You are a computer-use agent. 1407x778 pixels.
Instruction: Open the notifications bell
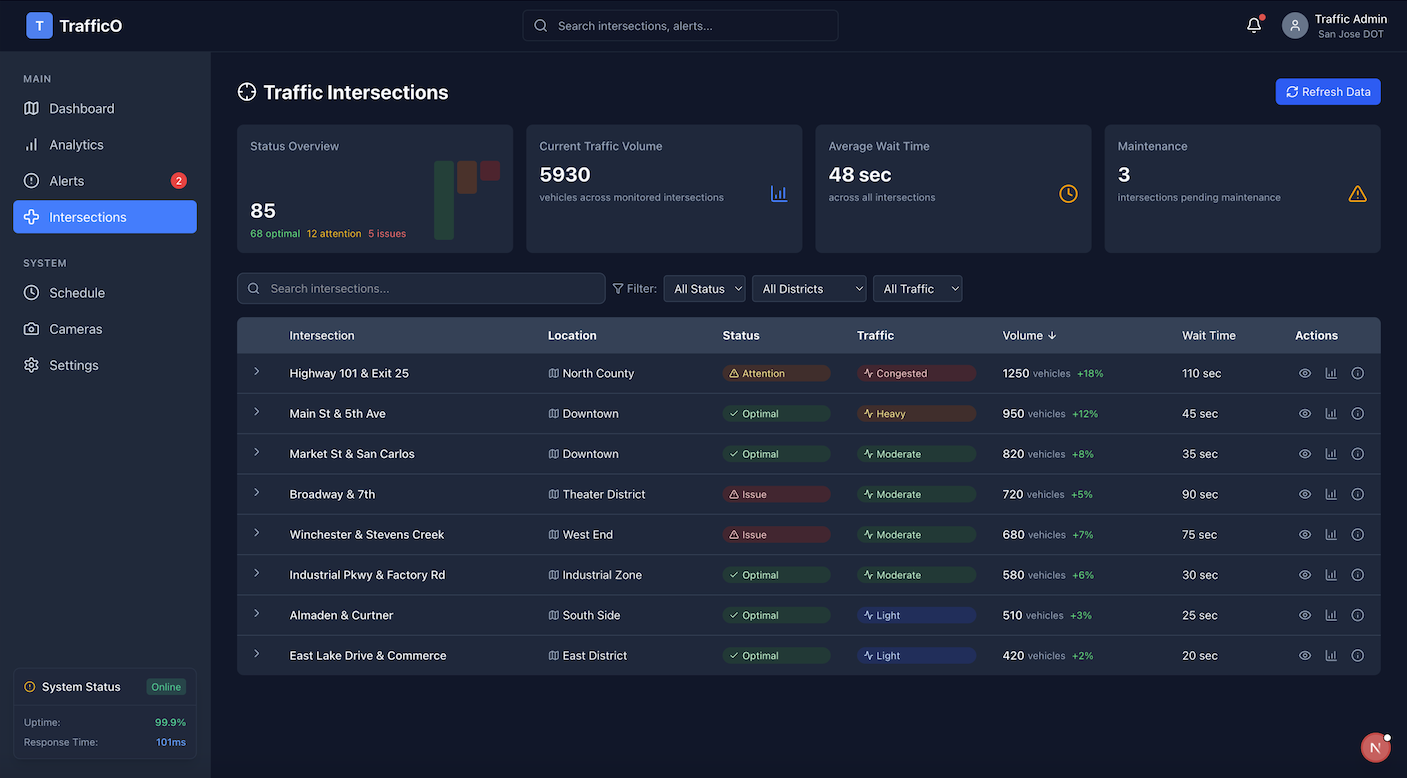[1254, 25]
